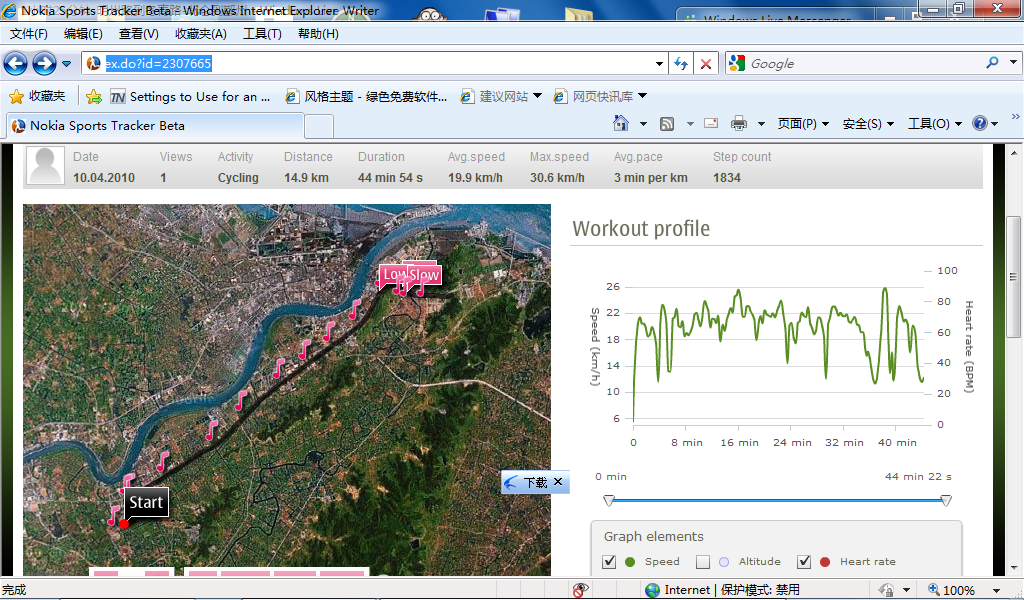Click the page scrollbar up arrow
This screenshot has height=600, width=1024.
(1014, 153)
